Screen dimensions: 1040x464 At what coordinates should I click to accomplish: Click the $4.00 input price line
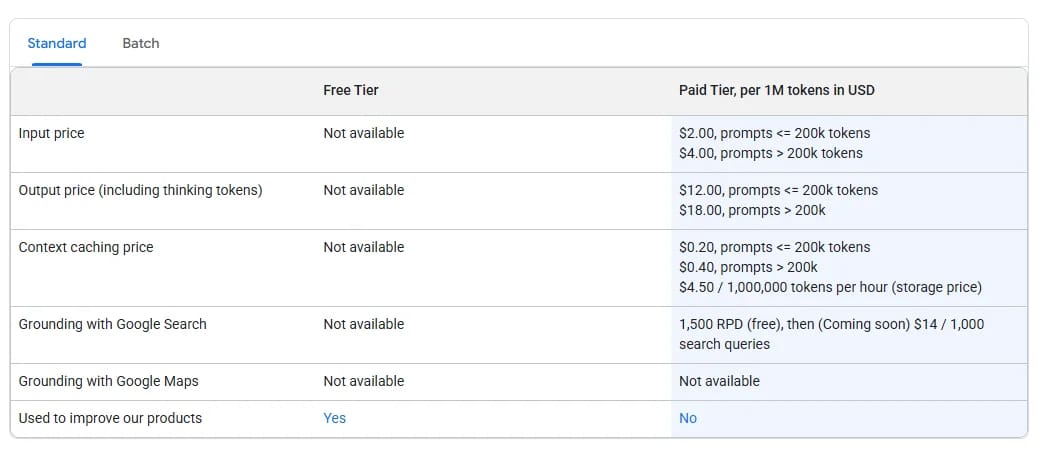(x=770, y=153)
